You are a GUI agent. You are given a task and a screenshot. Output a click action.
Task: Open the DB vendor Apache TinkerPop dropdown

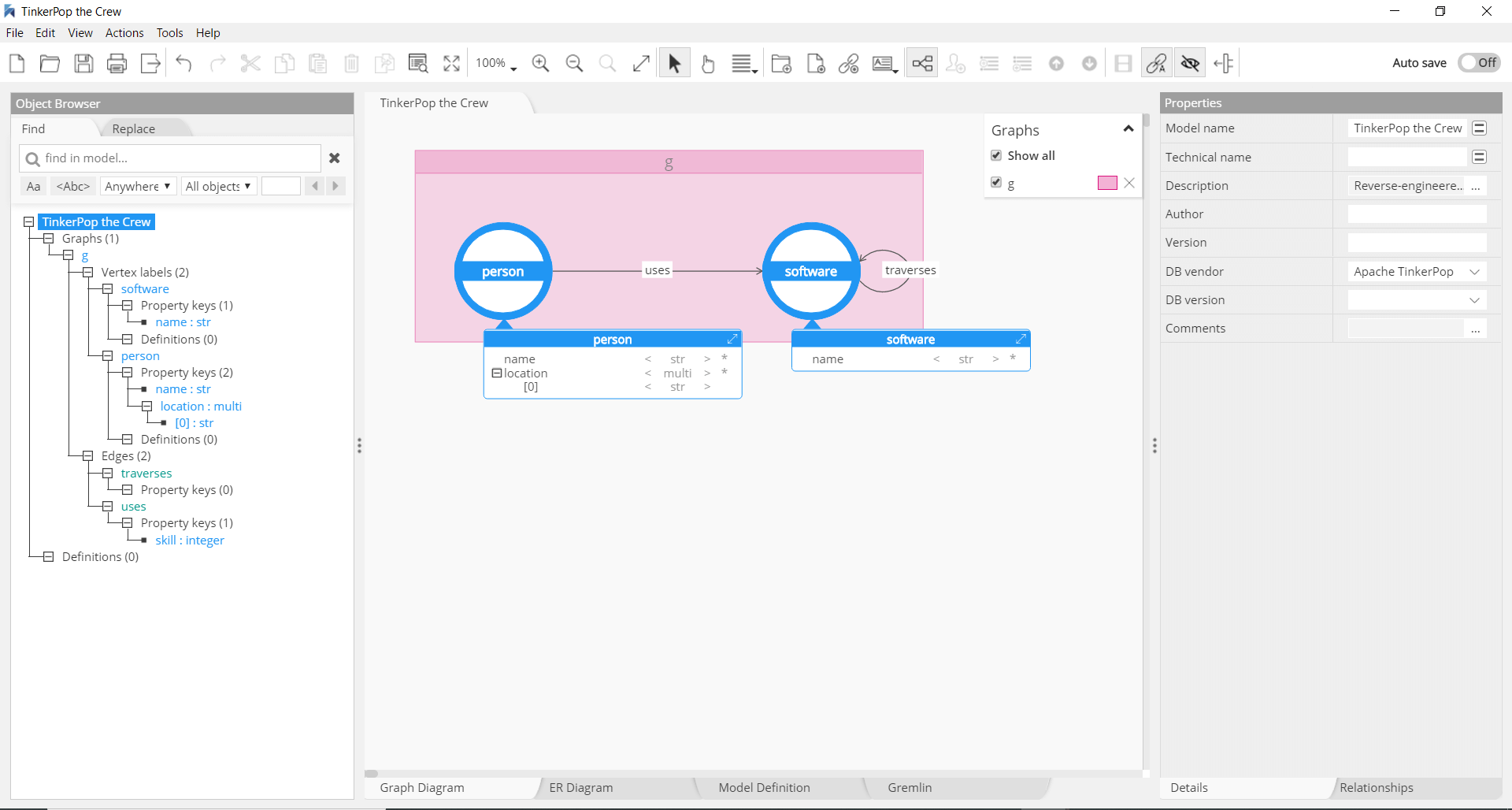(x=1417, y=272)
